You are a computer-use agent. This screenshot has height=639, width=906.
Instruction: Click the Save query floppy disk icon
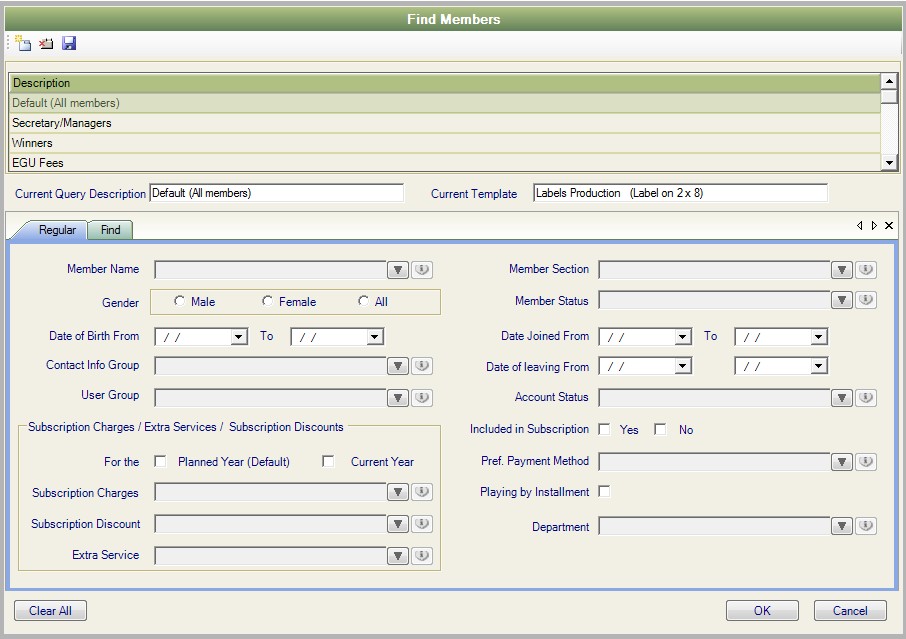click(x=69, y=43)
